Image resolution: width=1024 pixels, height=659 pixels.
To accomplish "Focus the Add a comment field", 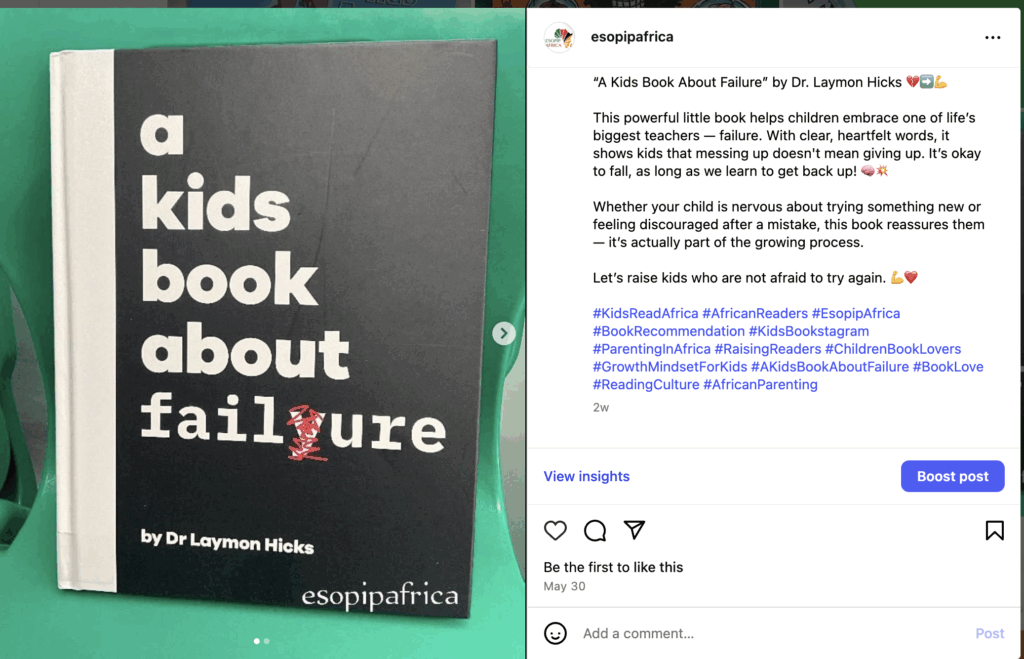I will point(771,633).
